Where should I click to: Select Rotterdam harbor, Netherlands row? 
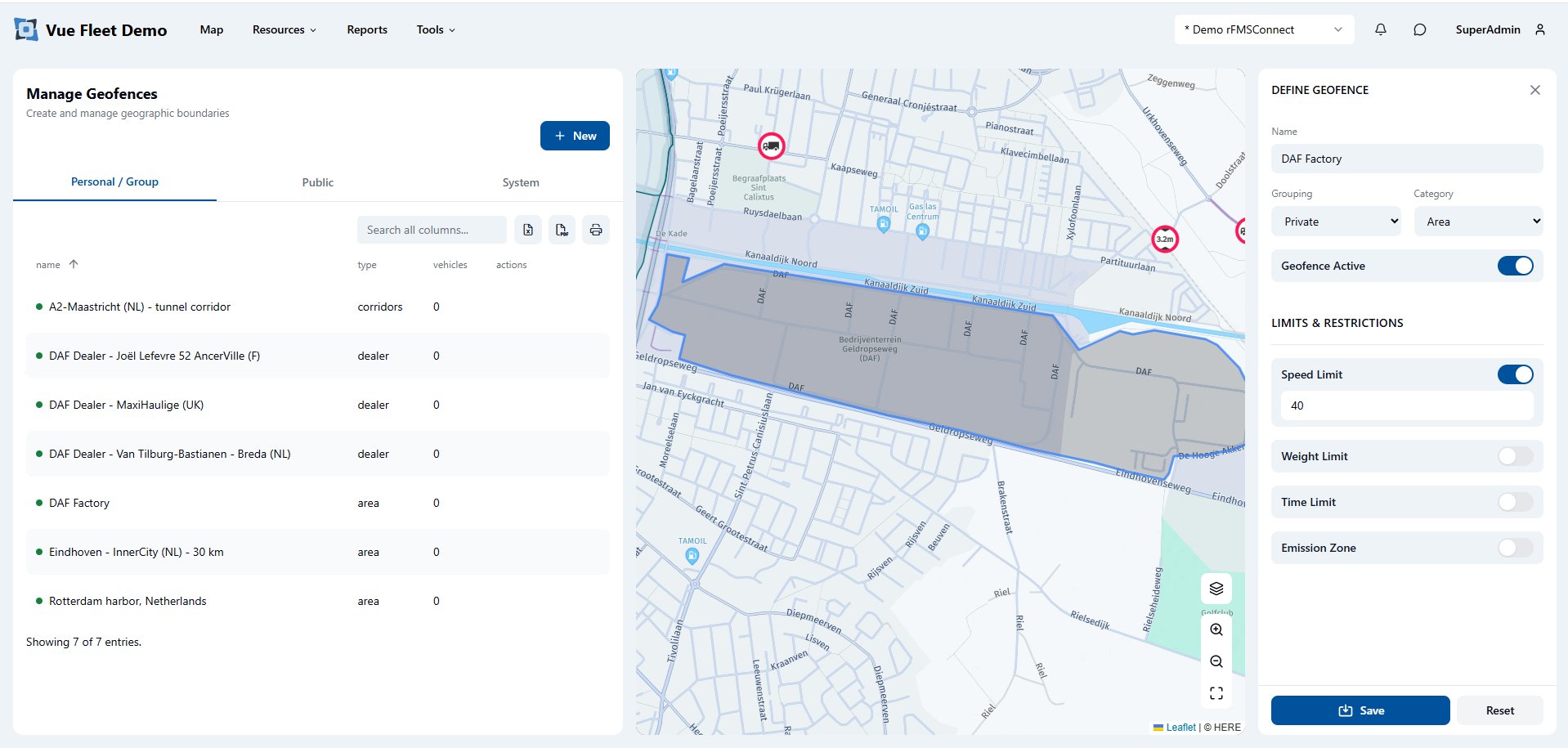[x=318, y=601]
